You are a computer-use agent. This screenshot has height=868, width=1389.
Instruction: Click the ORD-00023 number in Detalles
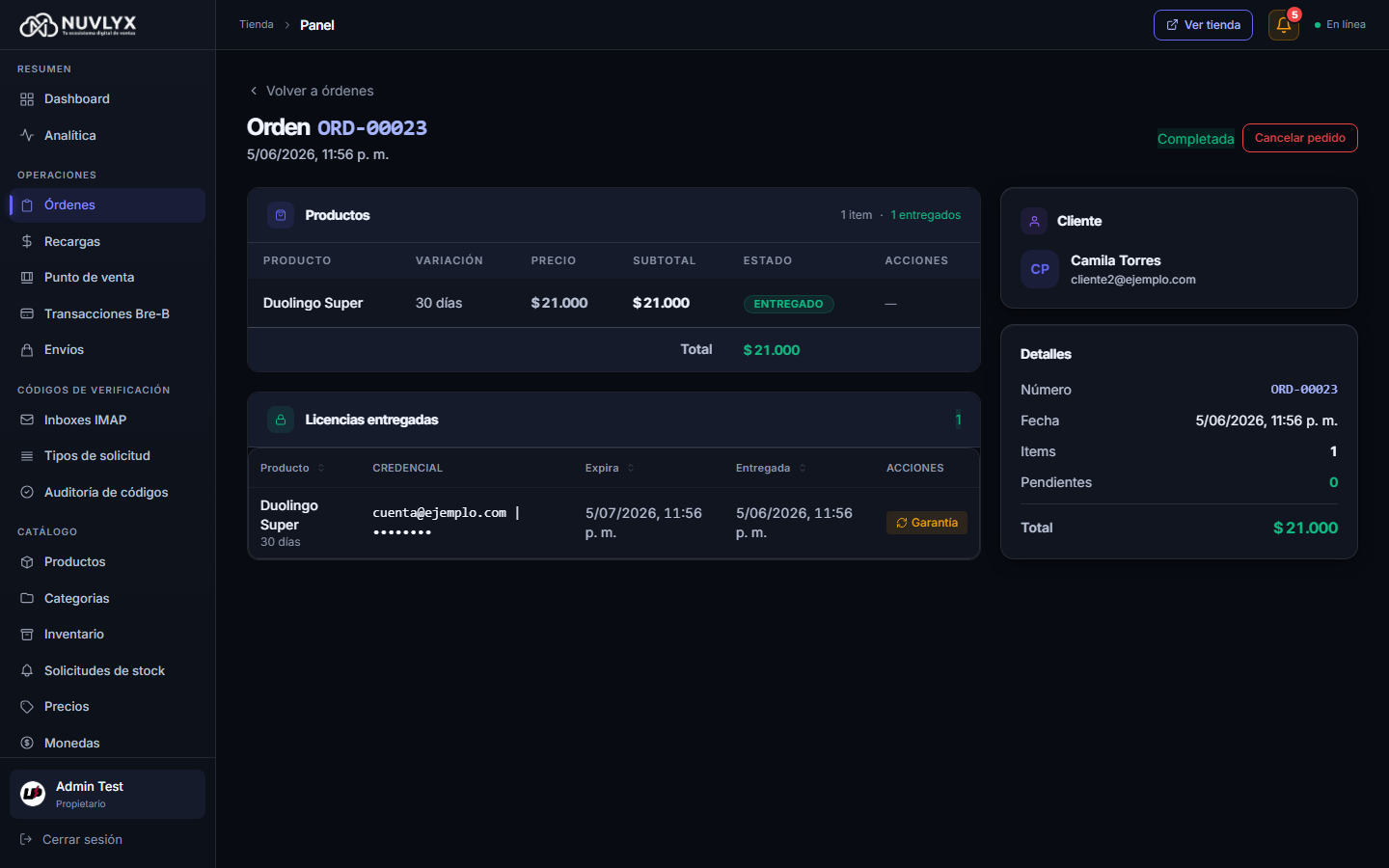point(1304,390)
